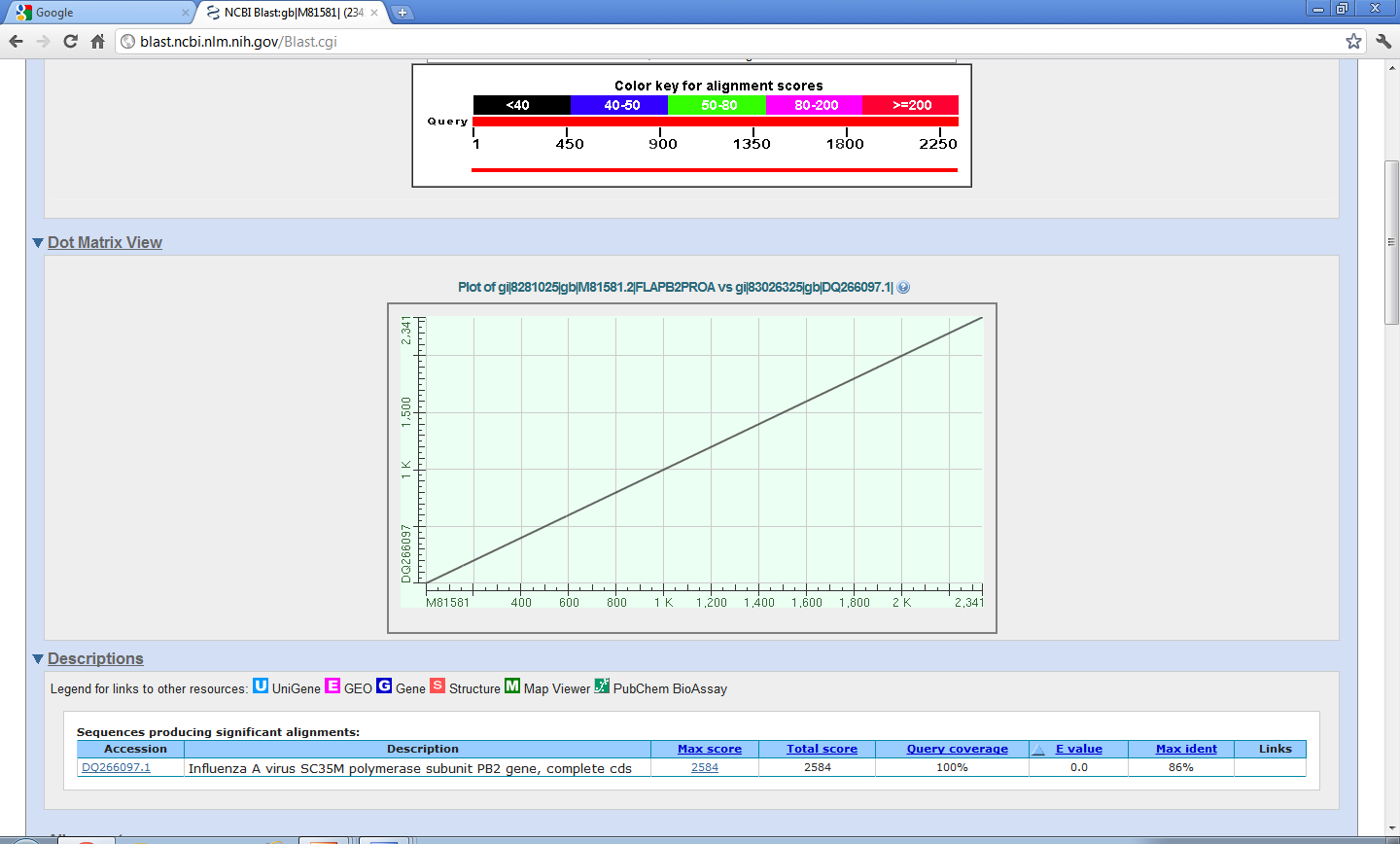Click the total score value 2584
Viewport: 1400px width, 844px height.
click(818, 767)
